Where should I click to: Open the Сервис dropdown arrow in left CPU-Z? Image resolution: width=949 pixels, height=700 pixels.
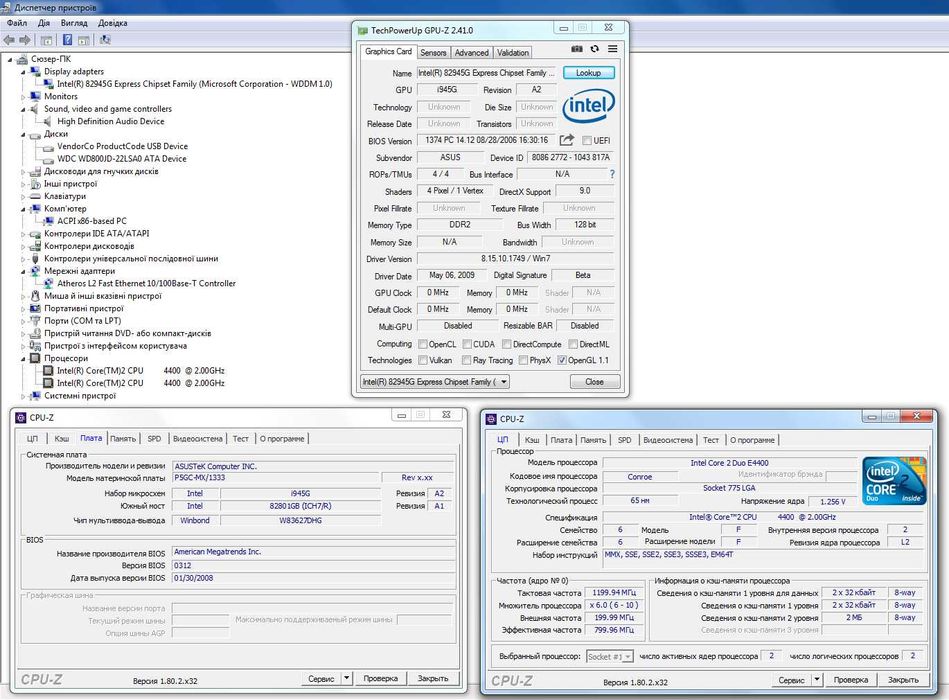point(346,678)
